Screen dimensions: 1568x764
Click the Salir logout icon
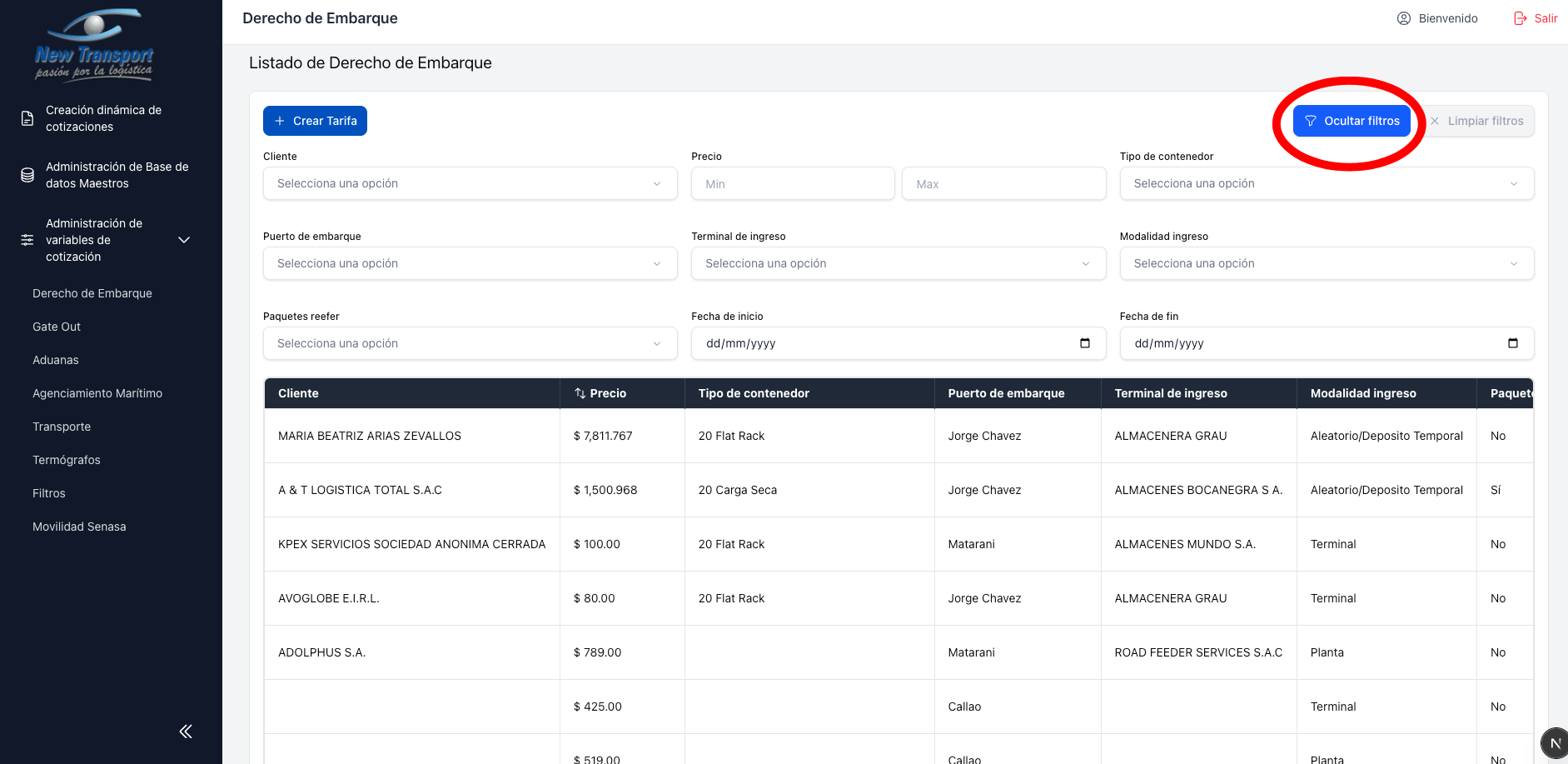1521,18
